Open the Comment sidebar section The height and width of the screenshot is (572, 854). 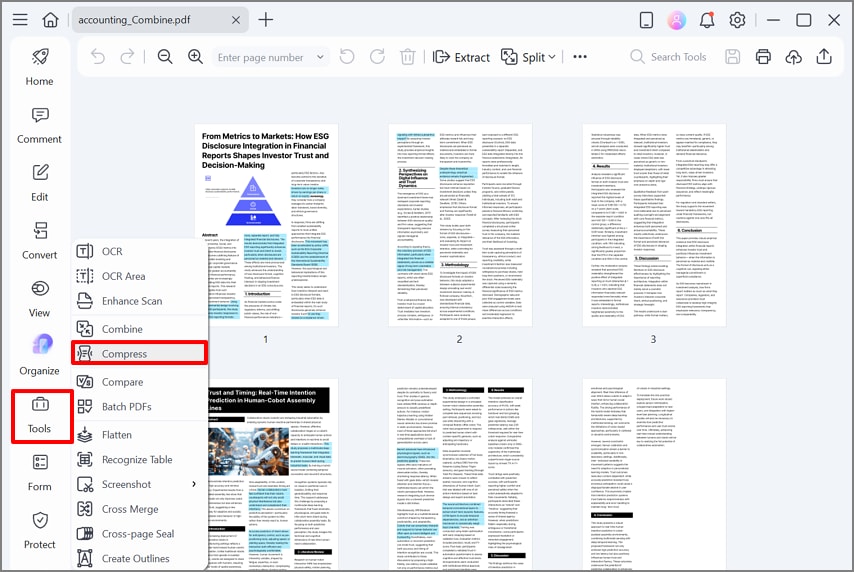39,125
